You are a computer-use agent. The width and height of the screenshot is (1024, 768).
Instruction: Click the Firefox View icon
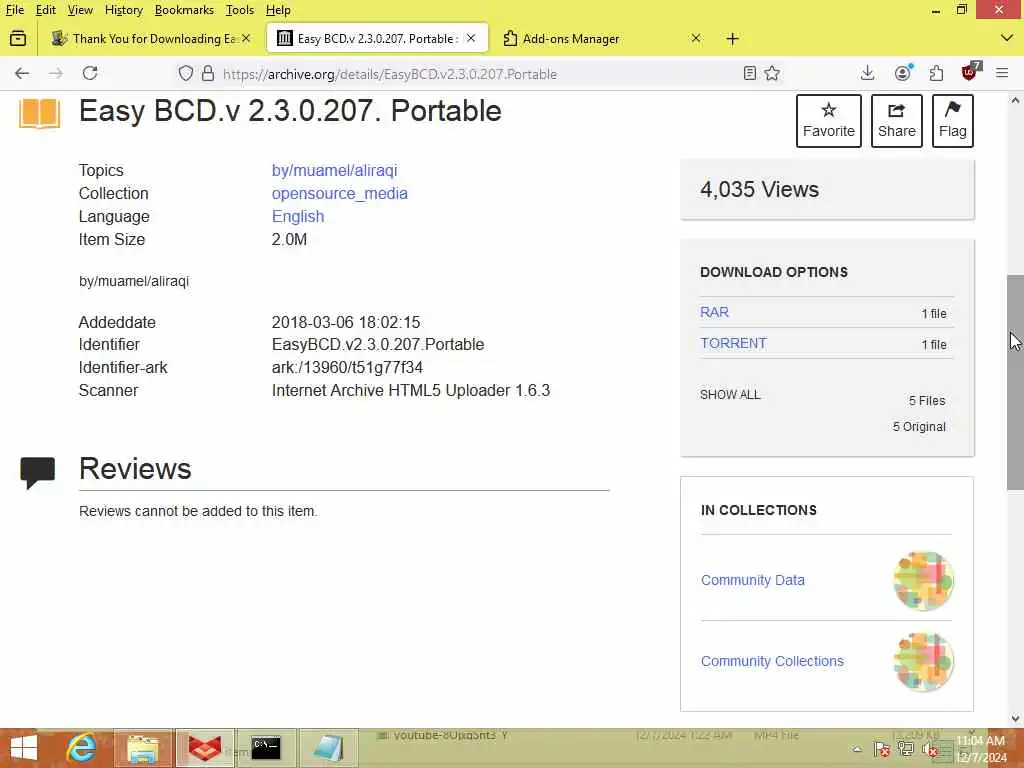(18, 39)
